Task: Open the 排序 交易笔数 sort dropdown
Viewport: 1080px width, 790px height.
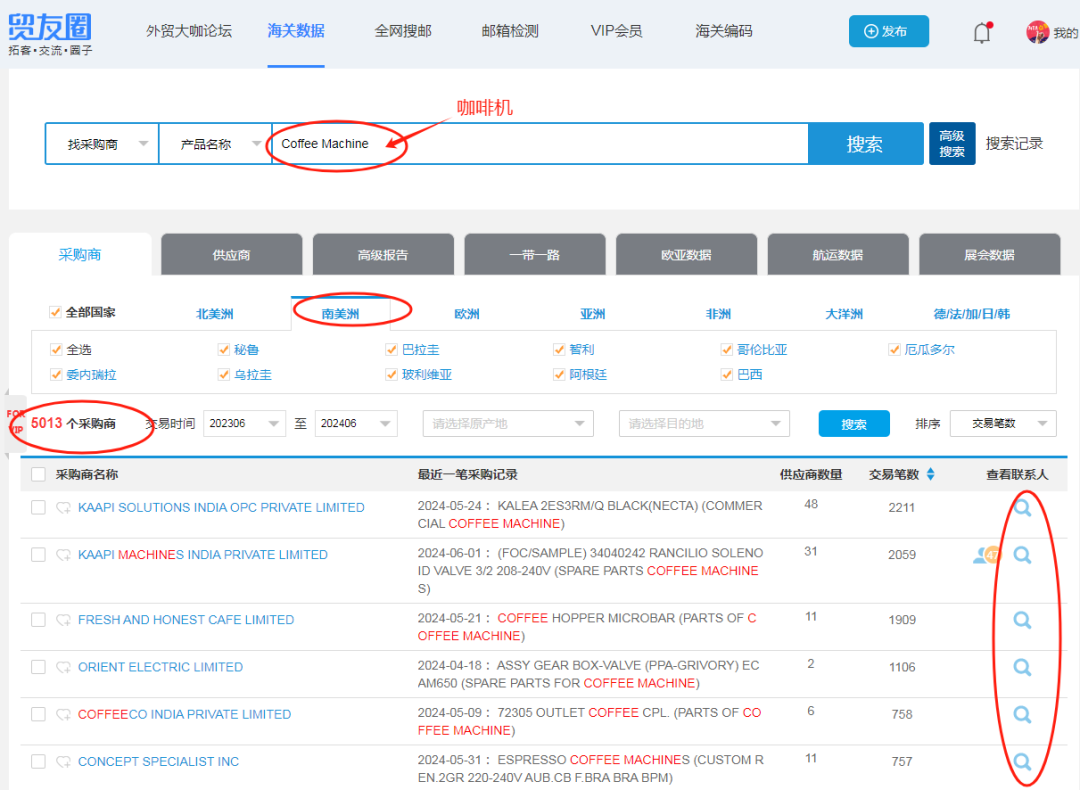Action: point(1002,424)
